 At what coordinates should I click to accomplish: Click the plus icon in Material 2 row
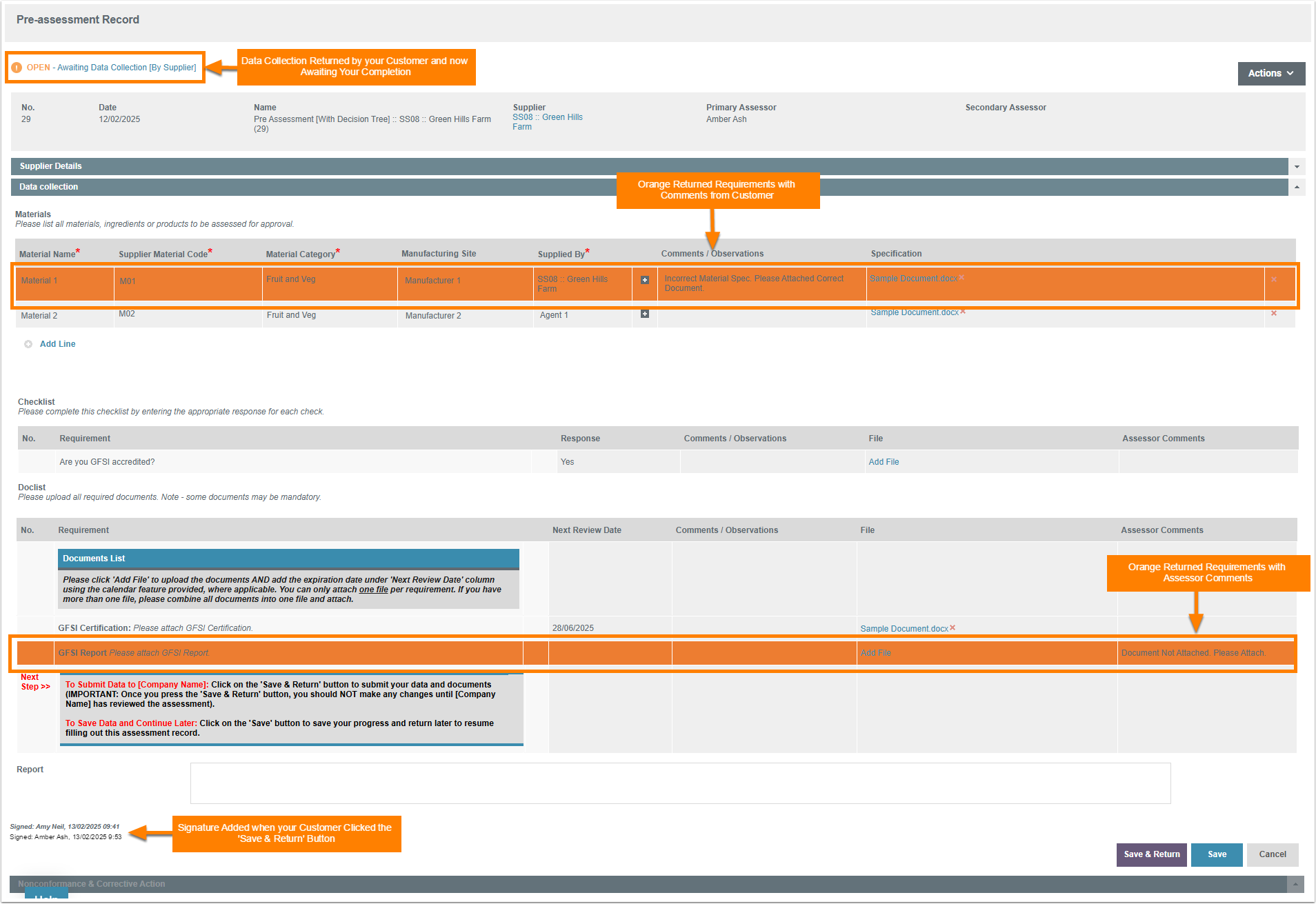[645, 314]
